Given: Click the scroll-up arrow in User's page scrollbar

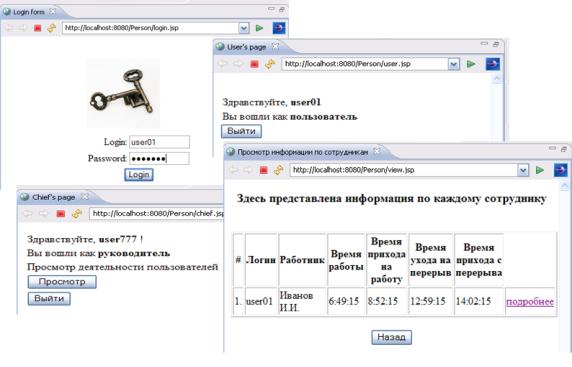Looking at the screenshot, I should [497, 78].
